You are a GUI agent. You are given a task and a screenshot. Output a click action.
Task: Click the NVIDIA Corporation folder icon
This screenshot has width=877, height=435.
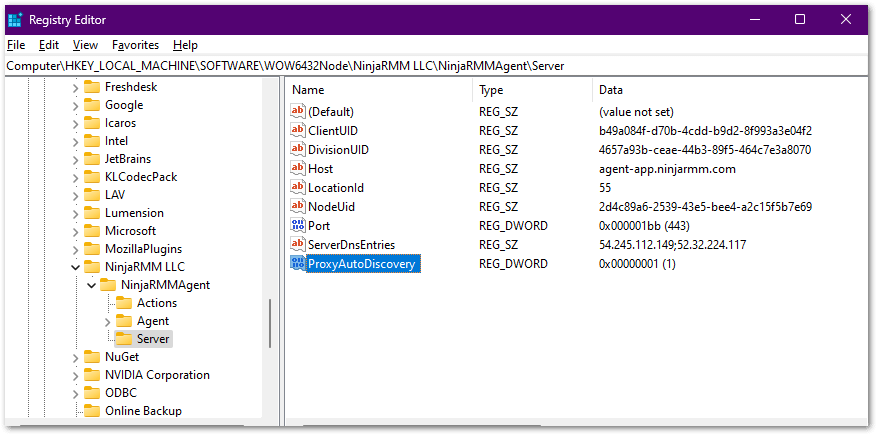coord(92,376)
